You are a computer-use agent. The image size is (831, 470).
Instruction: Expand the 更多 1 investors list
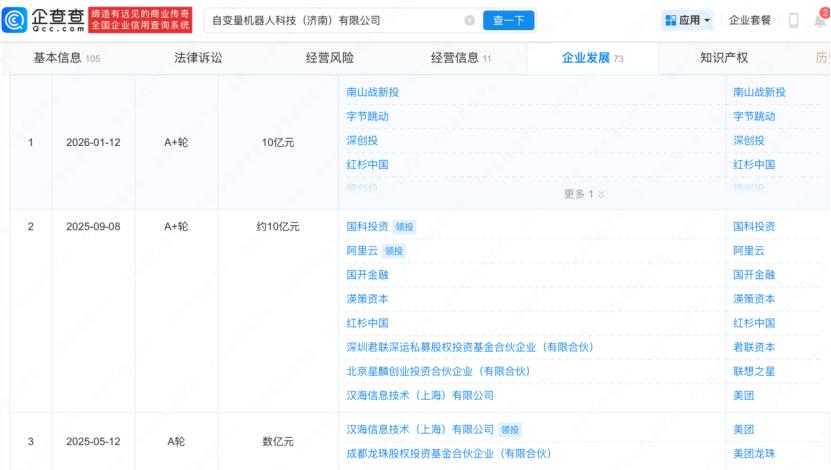coord(584,194)
